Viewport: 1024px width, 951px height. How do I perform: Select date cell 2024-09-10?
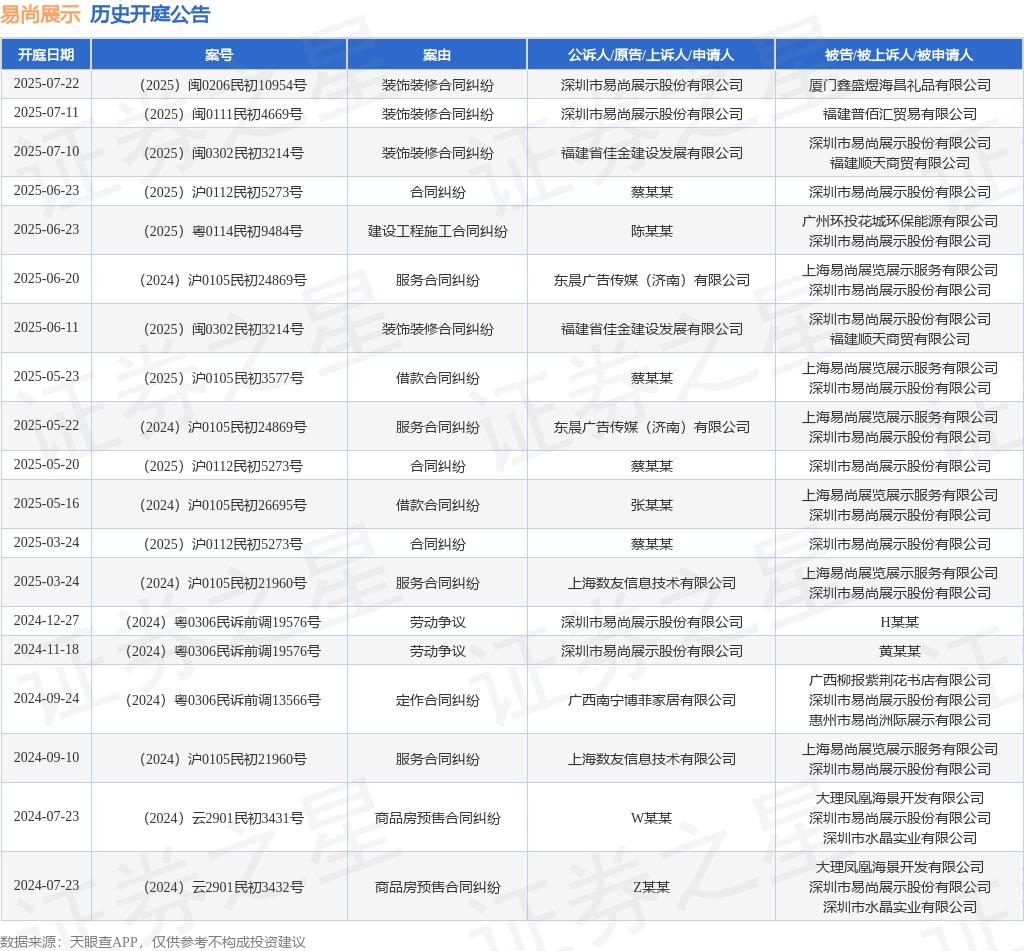click(x=46, y=757)
